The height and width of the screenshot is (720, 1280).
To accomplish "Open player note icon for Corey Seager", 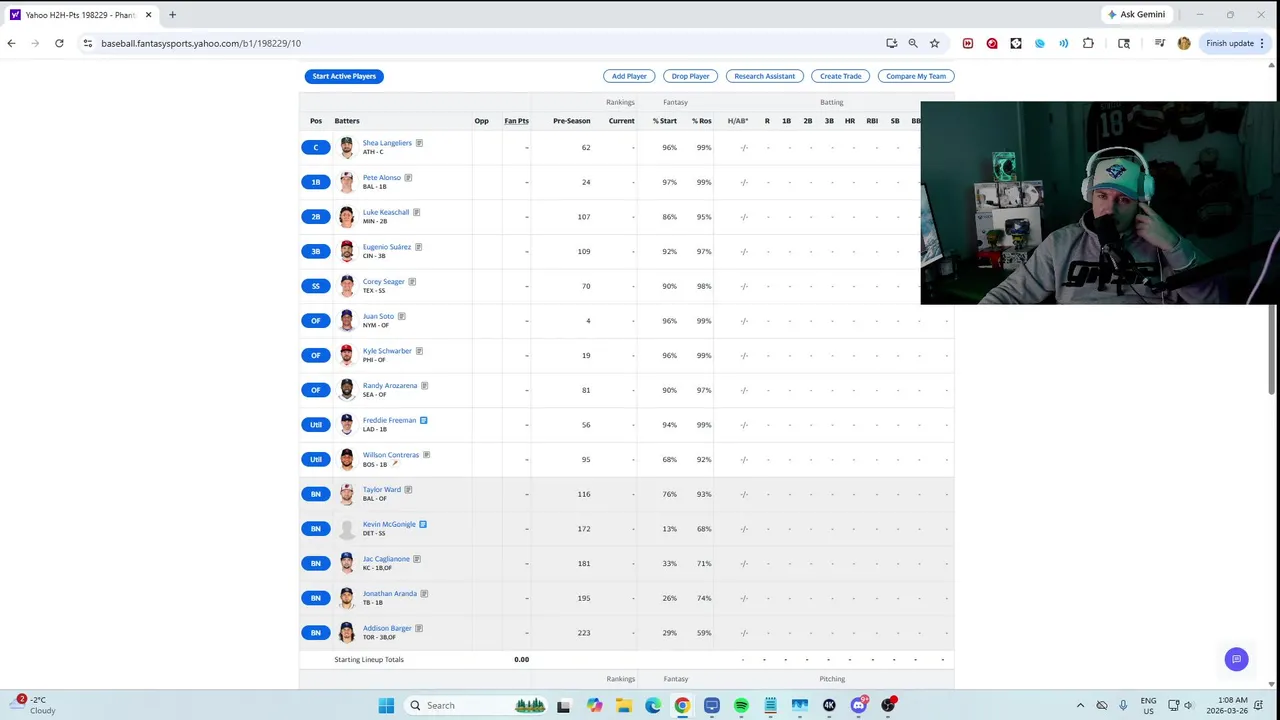I will point(412,282).
